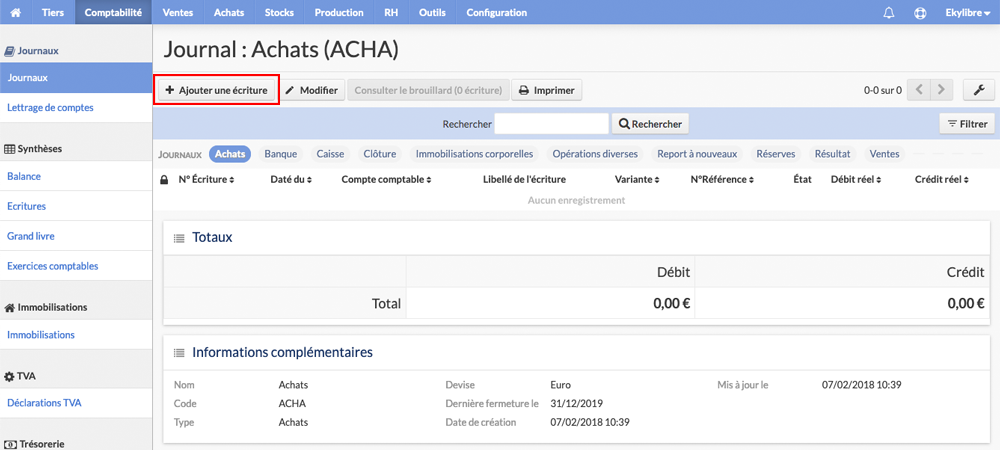Open the RH menu

[391, 12]
